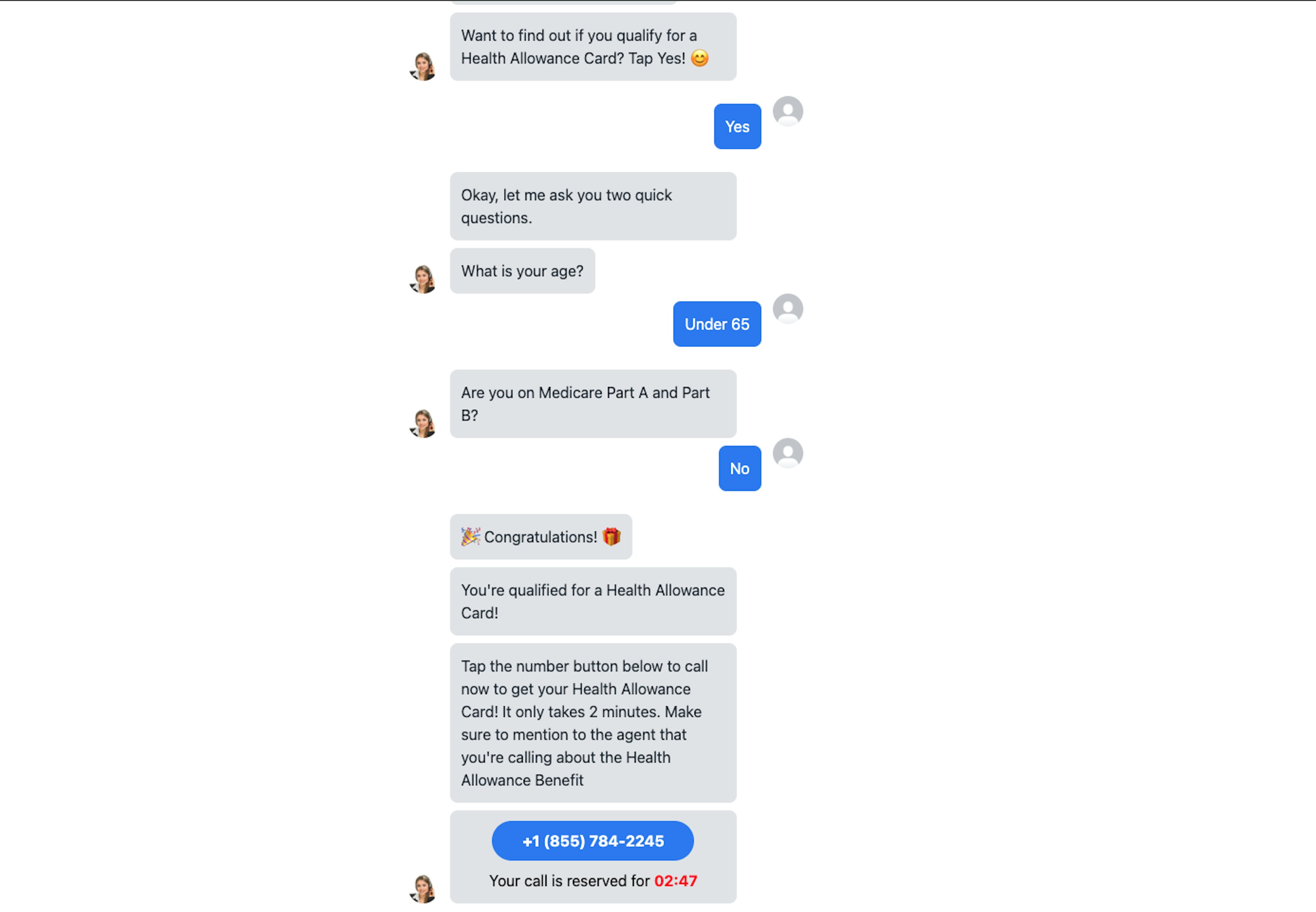Viewport: 1316px width, 912px height.
Task: Click agent avatar beside Health Allowance Card question
Action: [x=423, y=66]
